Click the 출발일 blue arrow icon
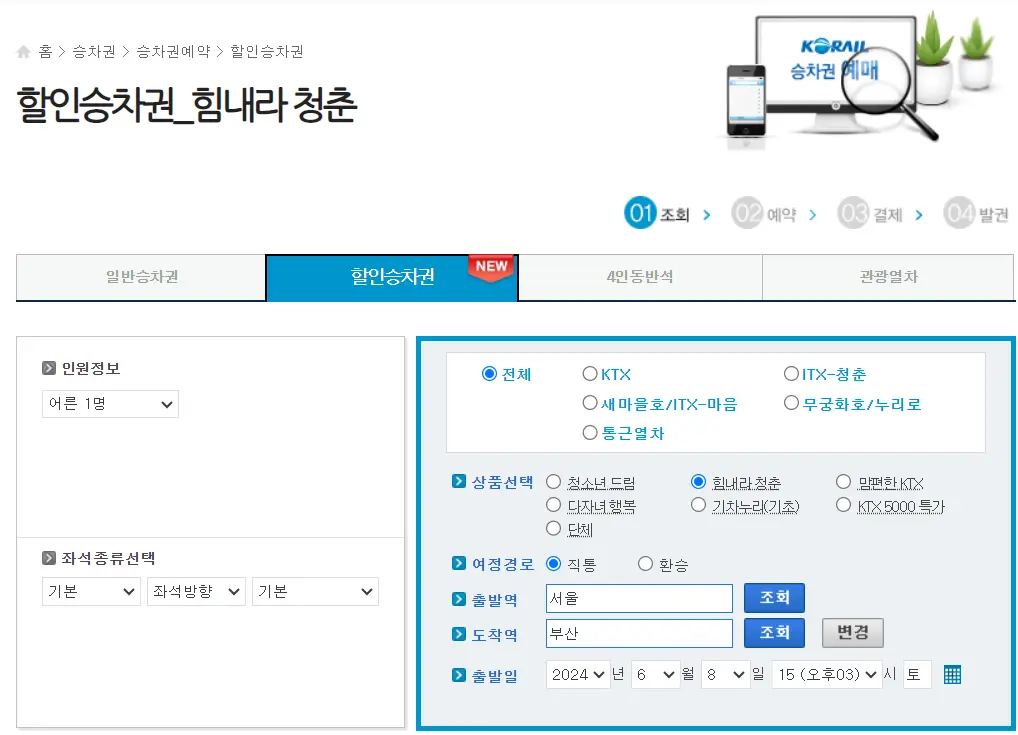The height and width of the screenshot is (735, 1018). (459, 675)
